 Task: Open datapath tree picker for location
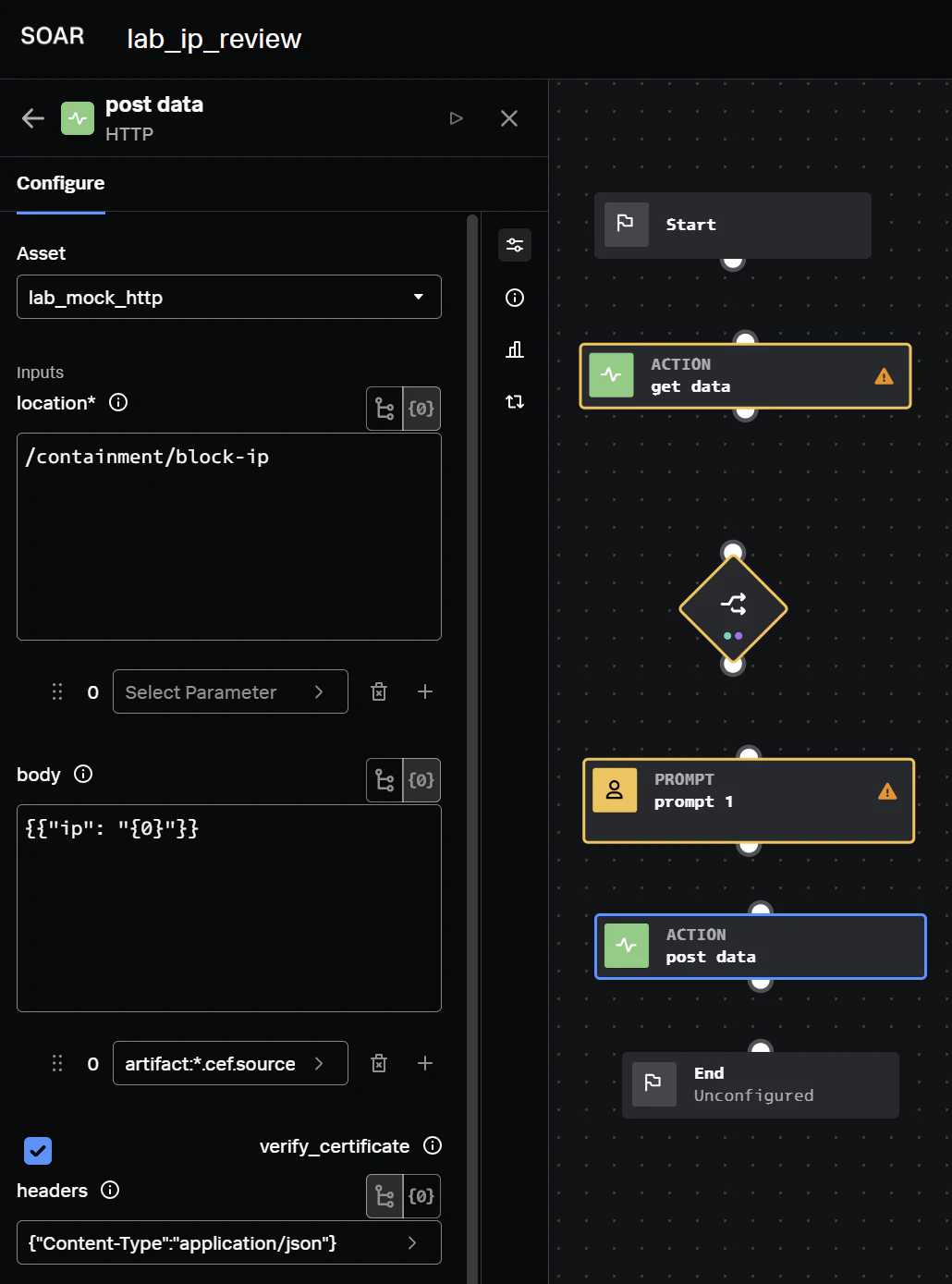385,409
